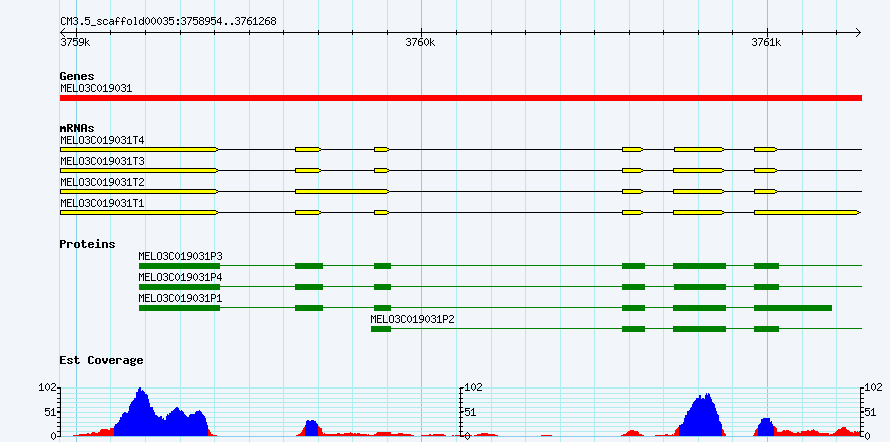Screen dimensions: 890x442
Task: Select the Est Coverage track heading
Action: [101, 360]
